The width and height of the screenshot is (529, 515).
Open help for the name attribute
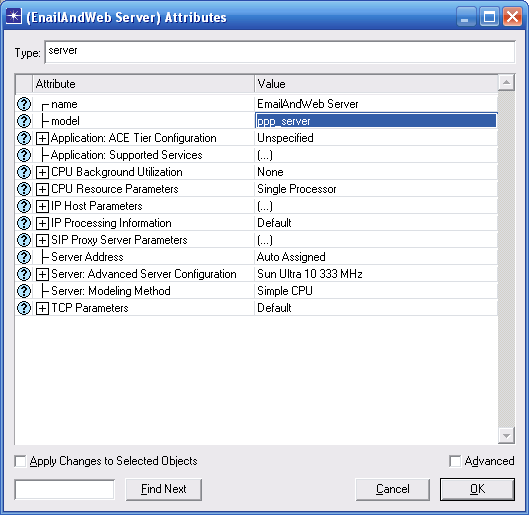pos(24,104)
